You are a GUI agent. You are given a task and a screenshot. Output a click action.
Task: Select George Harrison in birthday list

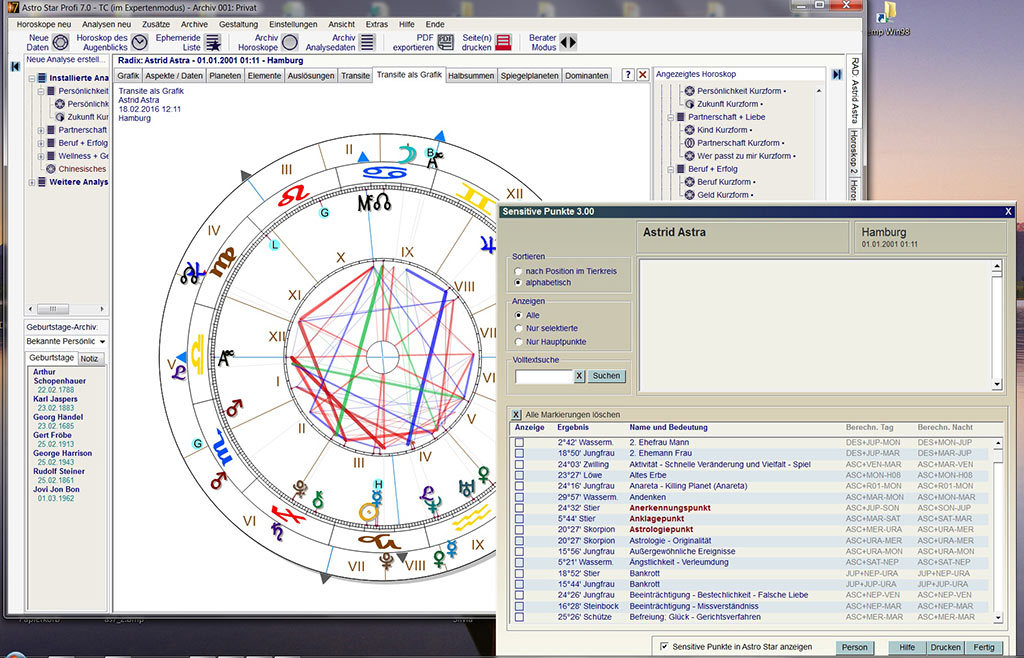click(63, 453)
